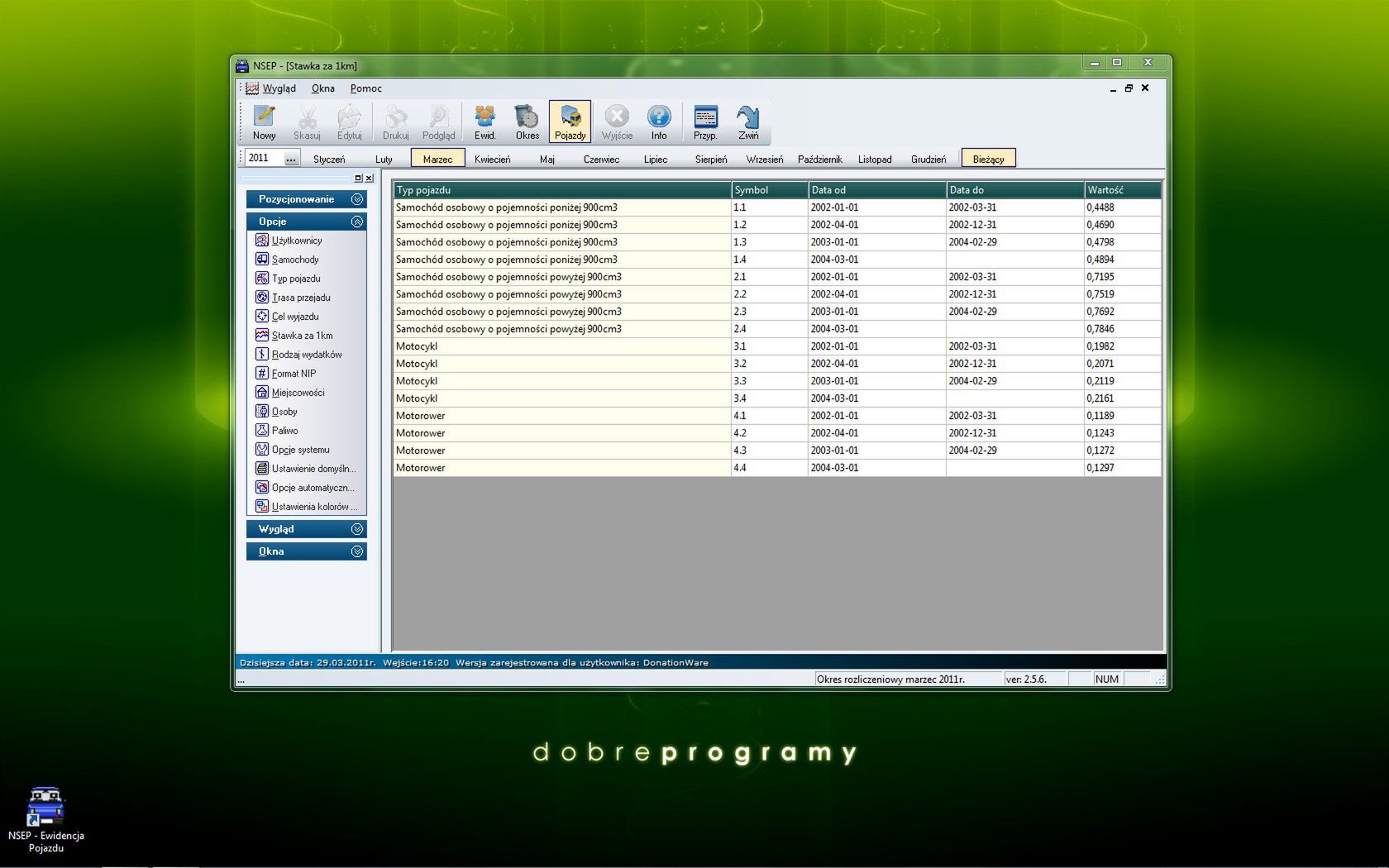Viewport: 1389px width, 868px height.
Task: Switch to Listopad month tab
Action: point(875,159)
